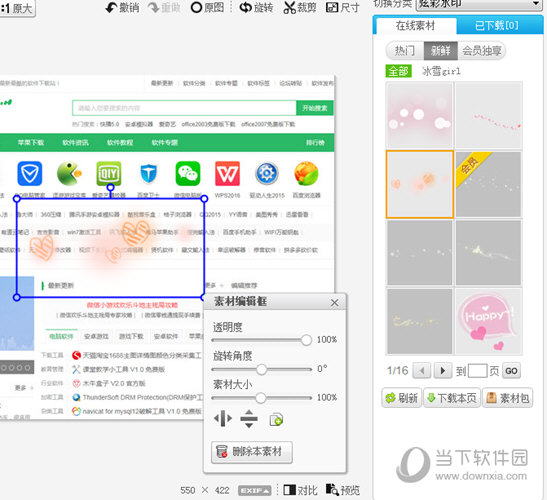
Task: Flip the material vertically icon
Action: pos(249,419)
